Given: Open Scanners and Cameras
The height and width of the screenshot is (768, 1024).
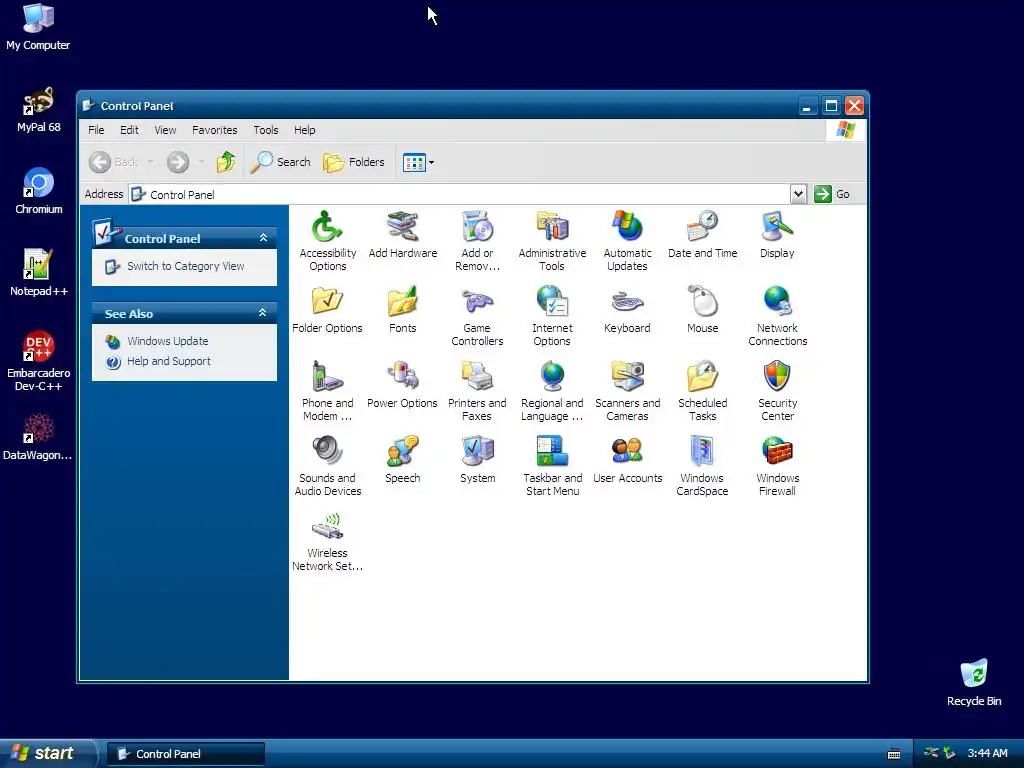Looking at the screenshot, I should (627, 391).
